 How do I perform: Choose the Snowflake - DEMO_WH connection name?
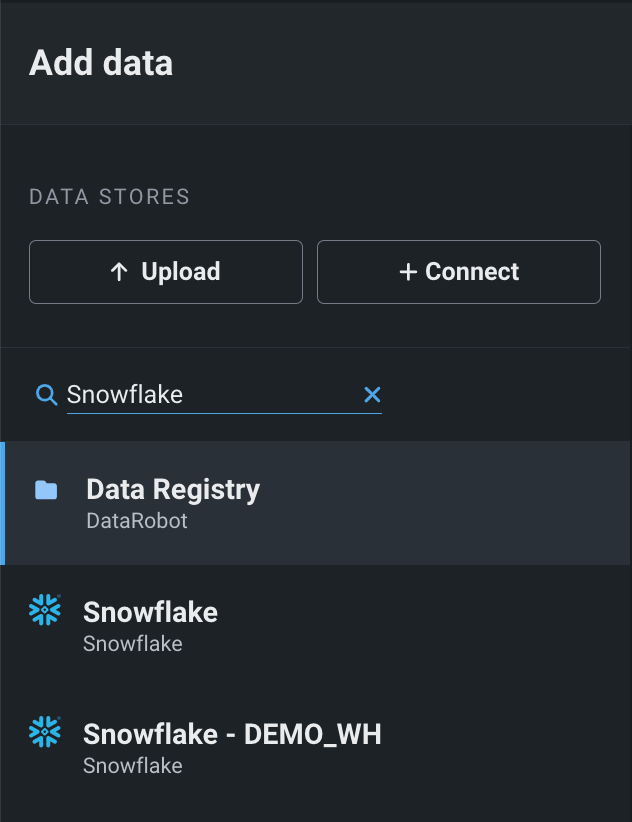[x=232, y=734]
